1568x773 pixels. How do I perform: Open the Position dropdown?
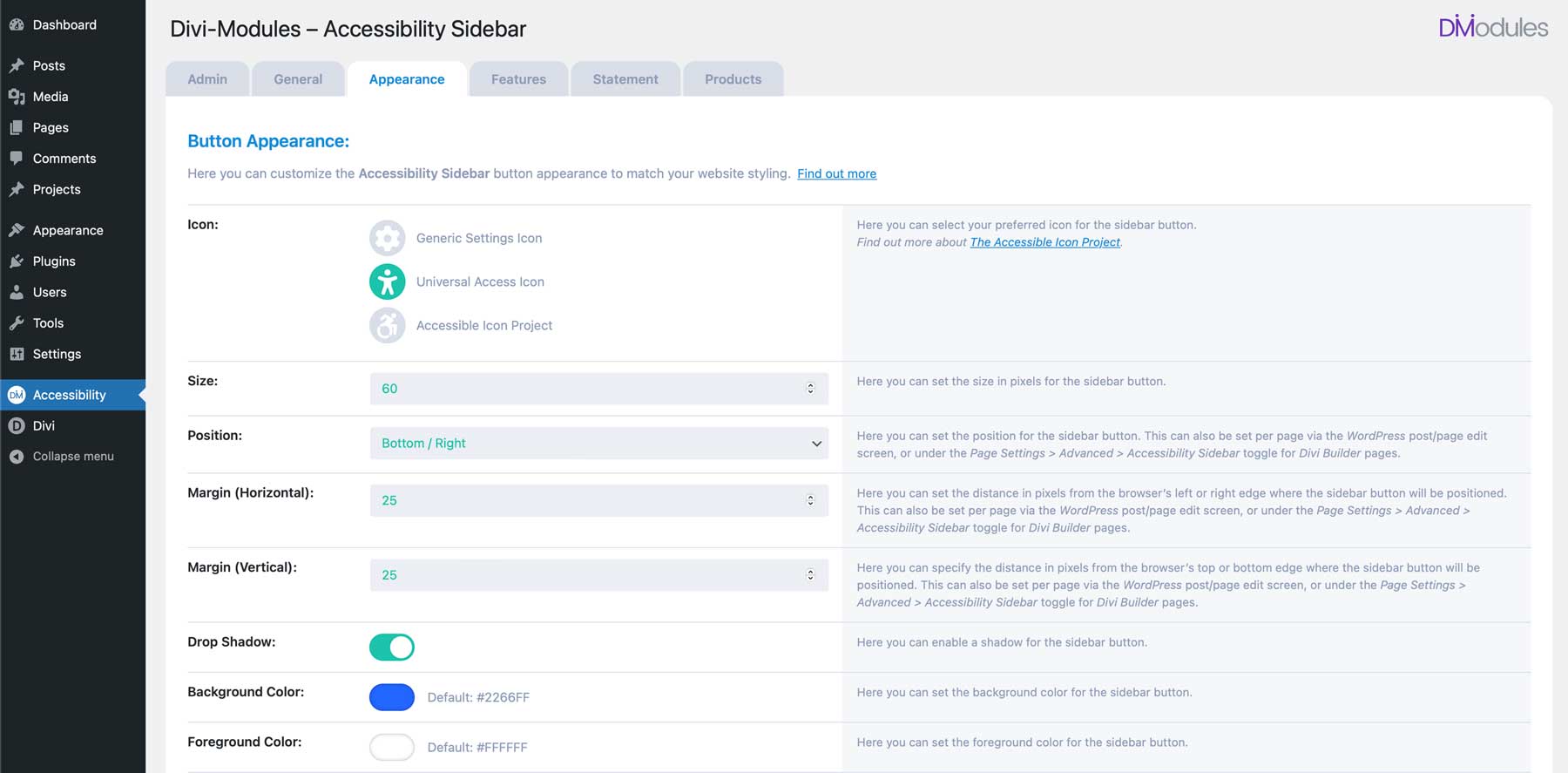[x=599, y=443]
